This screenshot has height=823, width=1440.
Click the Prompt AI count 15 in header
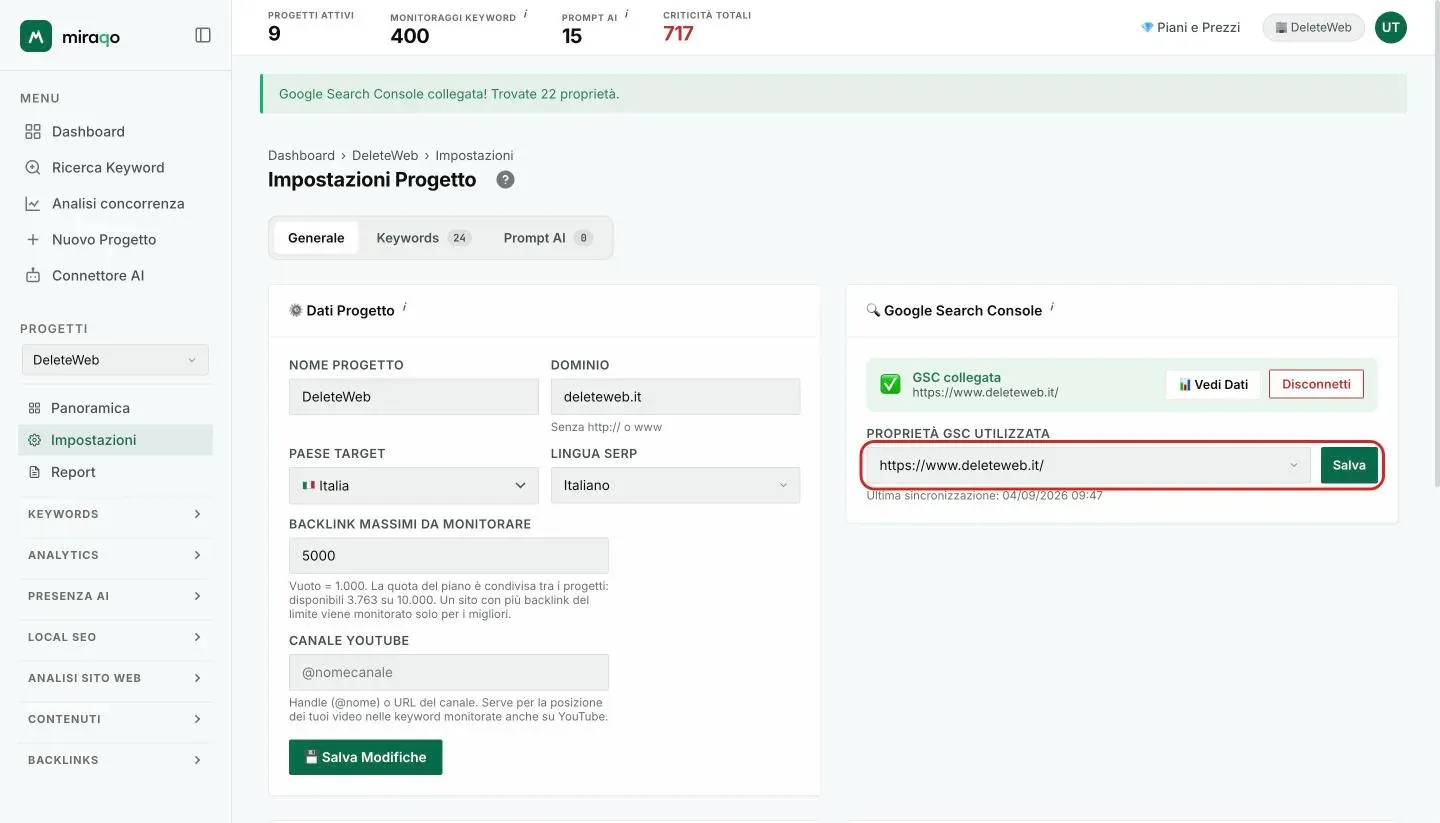pyautogui.click(x=572, y=36)
